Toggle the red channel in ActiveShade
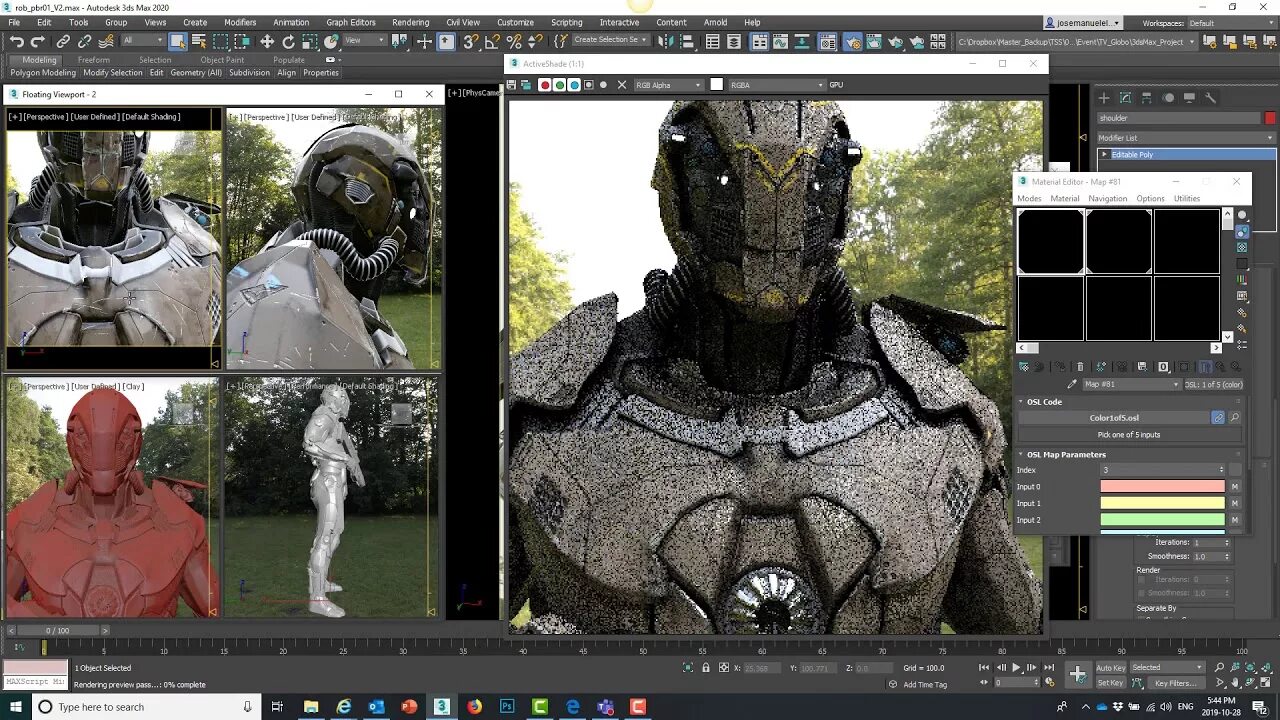 click(x=545, y=85)
